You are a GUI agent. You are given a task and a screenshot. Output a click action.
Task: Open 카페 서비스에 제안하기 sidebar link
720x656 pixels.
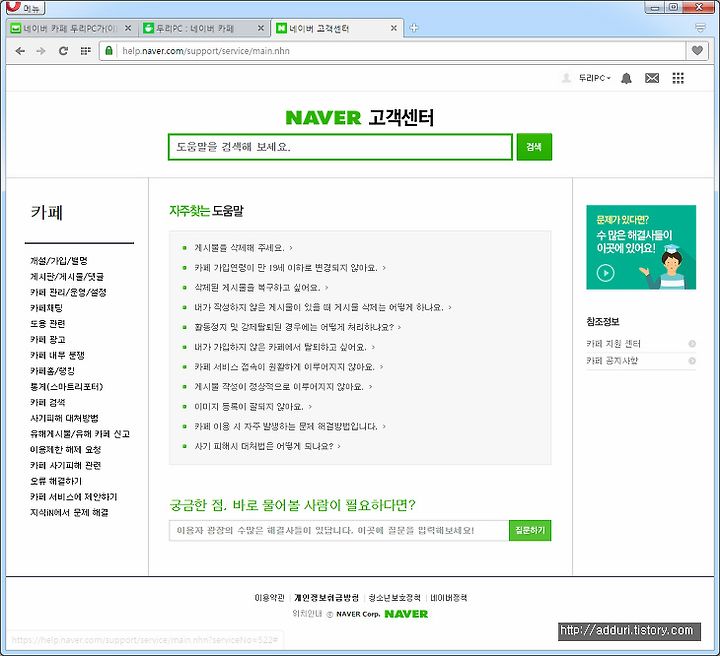(x=73, y=497)
